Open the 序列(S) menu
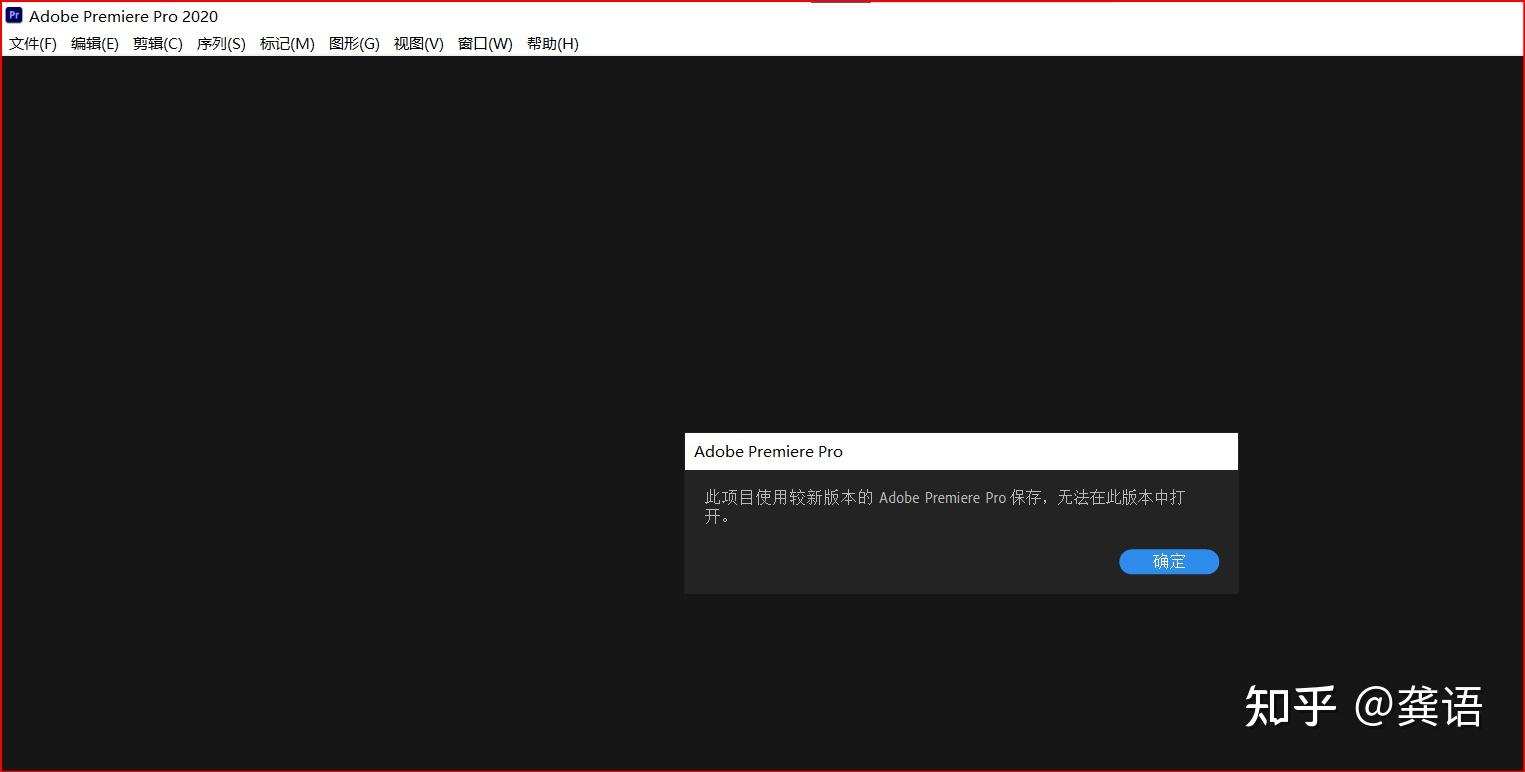Screen dimensions: 1525x772 tap(221, 44)
